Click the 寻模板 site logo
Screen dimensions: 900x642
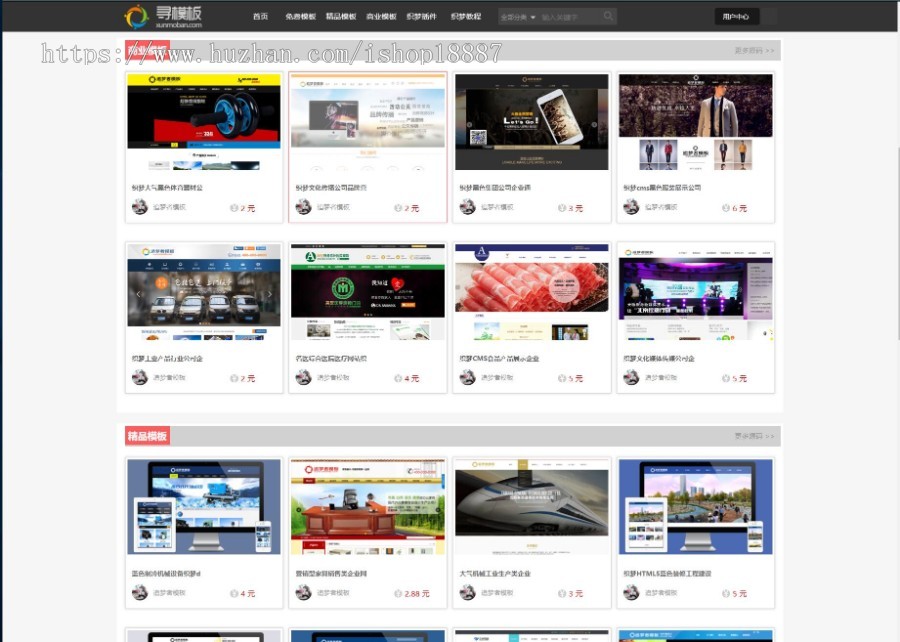coord(164,16)
